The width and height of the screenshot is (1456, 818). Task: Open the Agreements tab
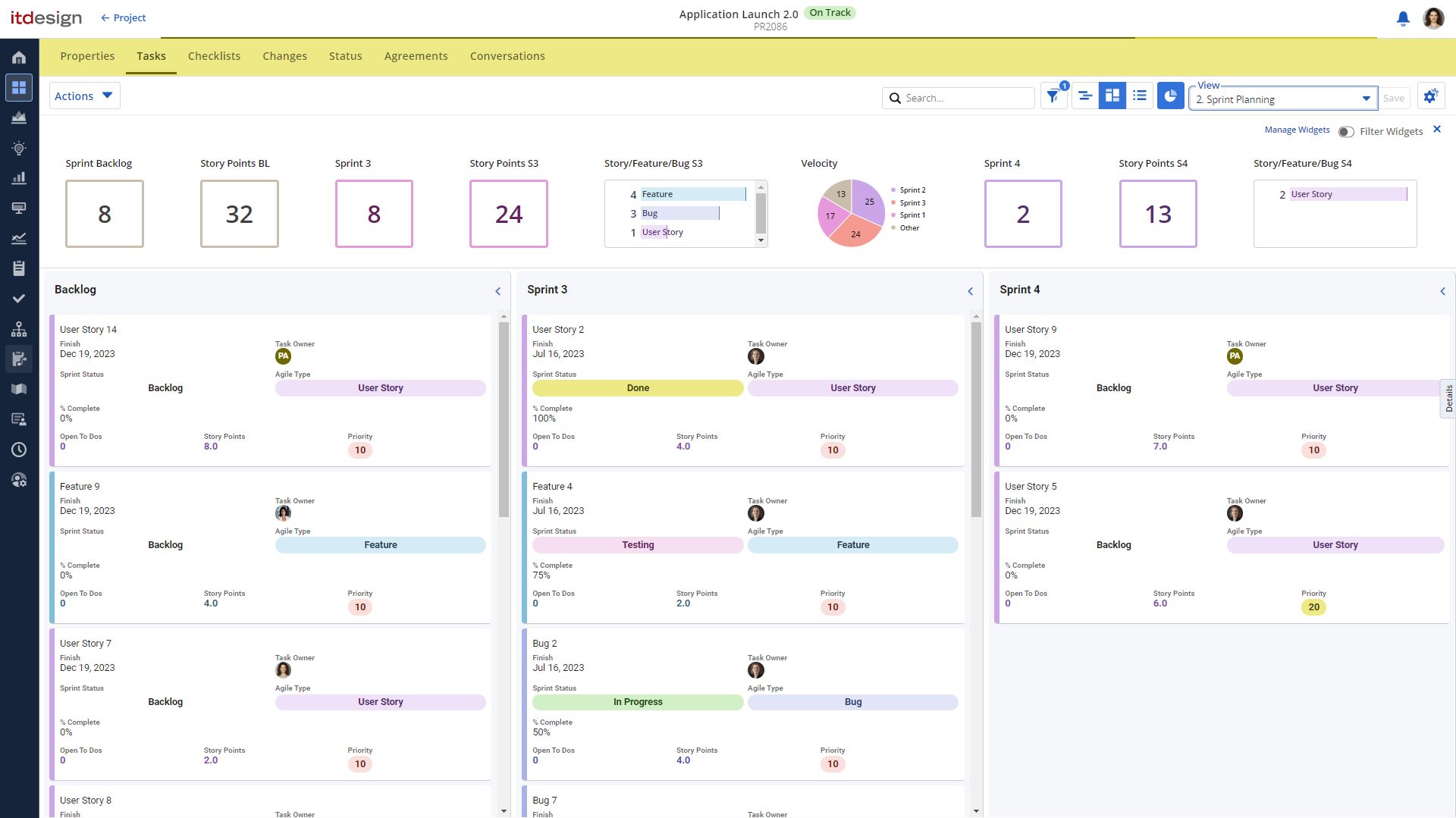416,56
